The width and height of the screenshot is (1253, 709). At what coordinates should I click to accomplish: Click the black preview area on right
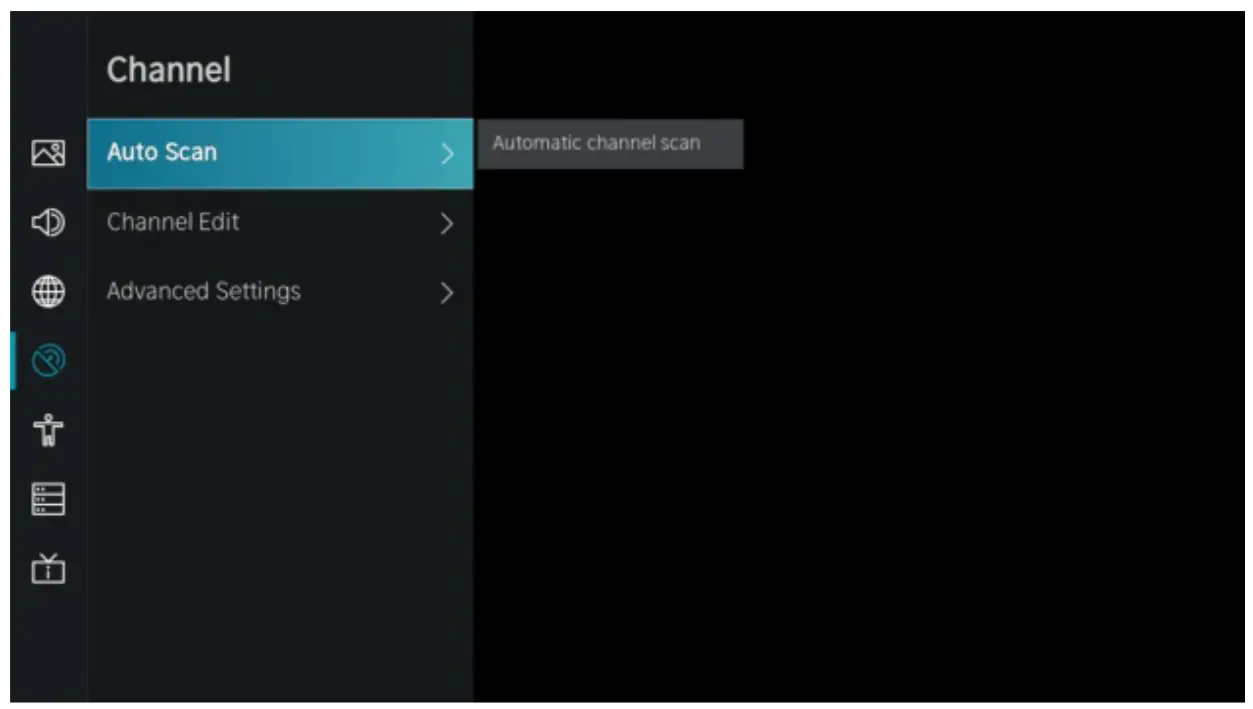[x=860, y=420]
